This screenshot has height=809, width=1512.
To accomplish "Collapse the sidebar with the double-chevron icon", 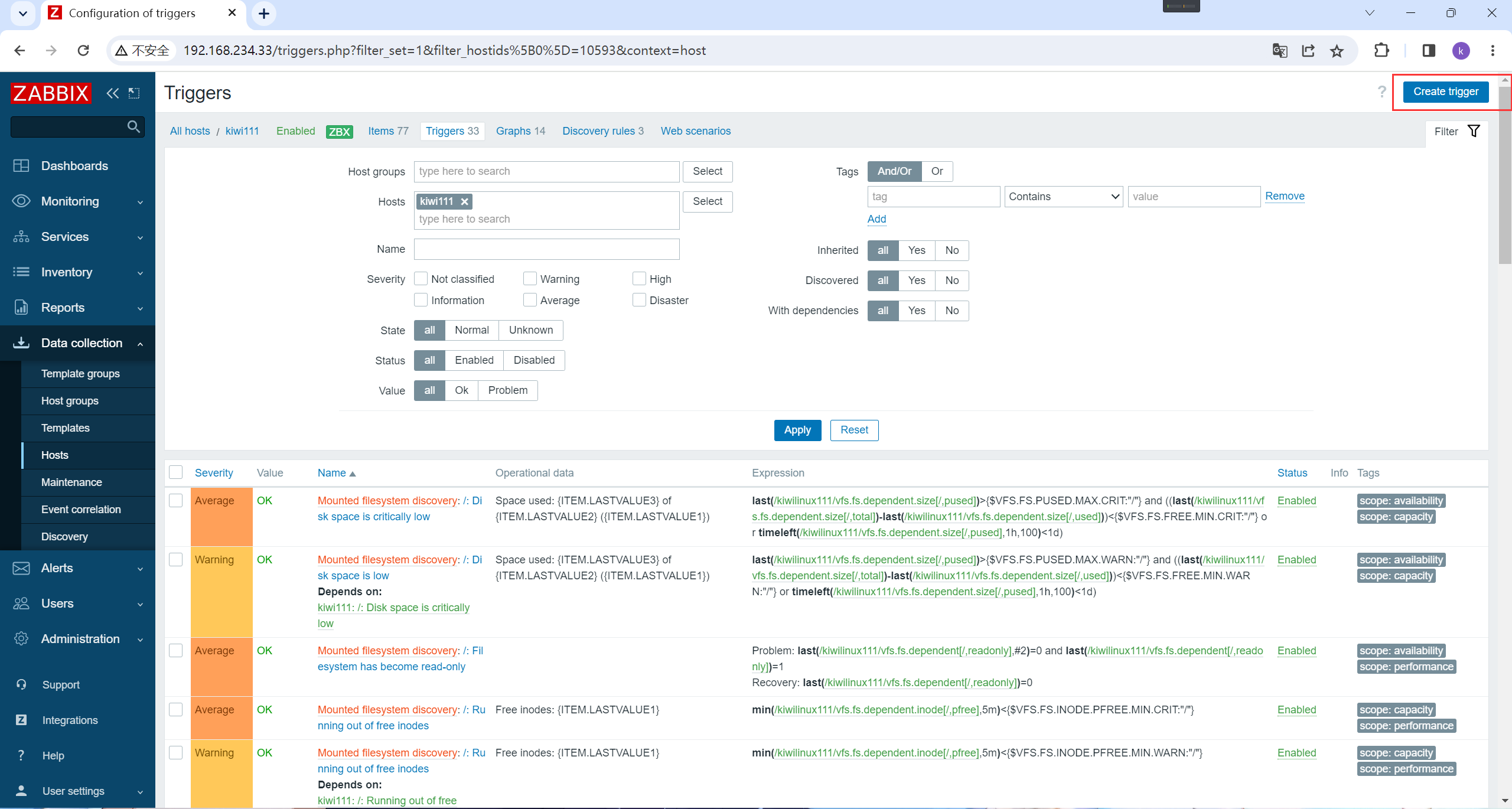I will 112,93.
